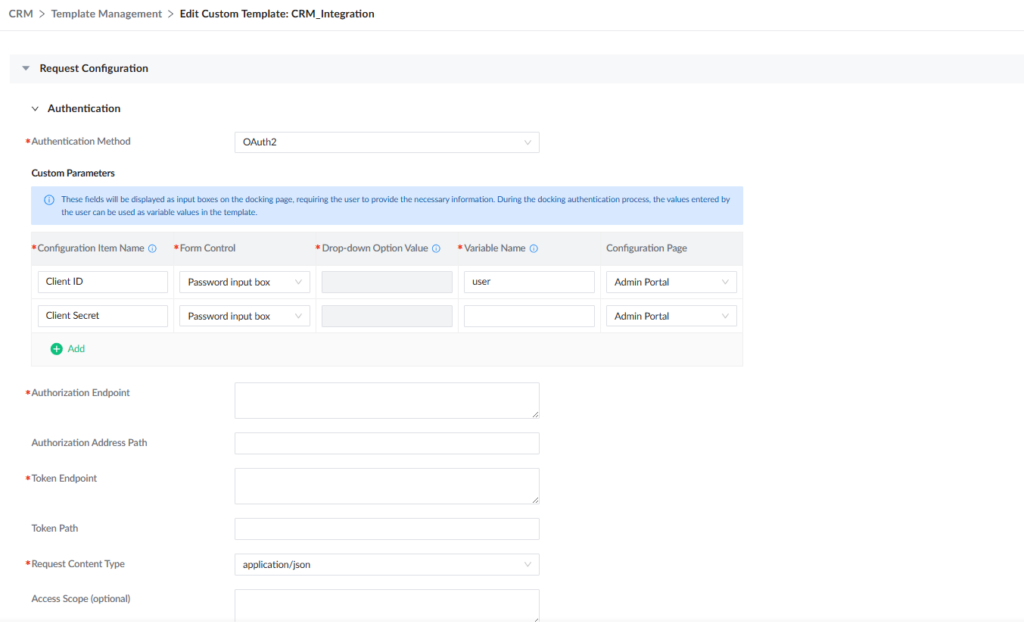
Task: Go to CRM in the breadcrumb
Action: coord(21,14)
